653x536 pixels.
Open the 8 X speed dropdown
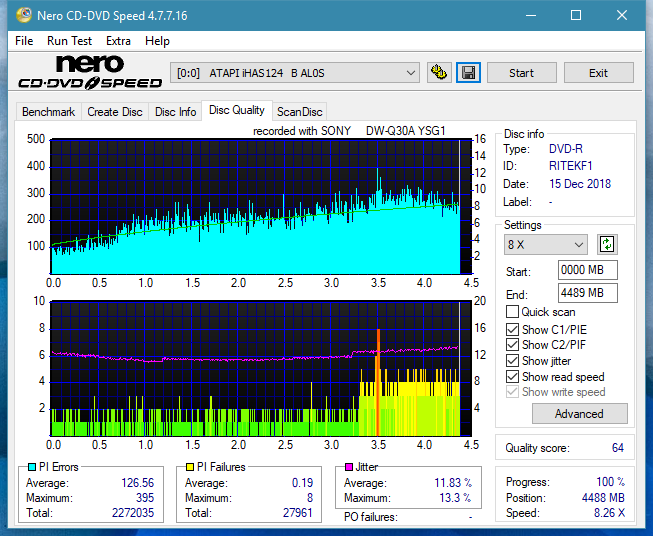pos(546,244)
